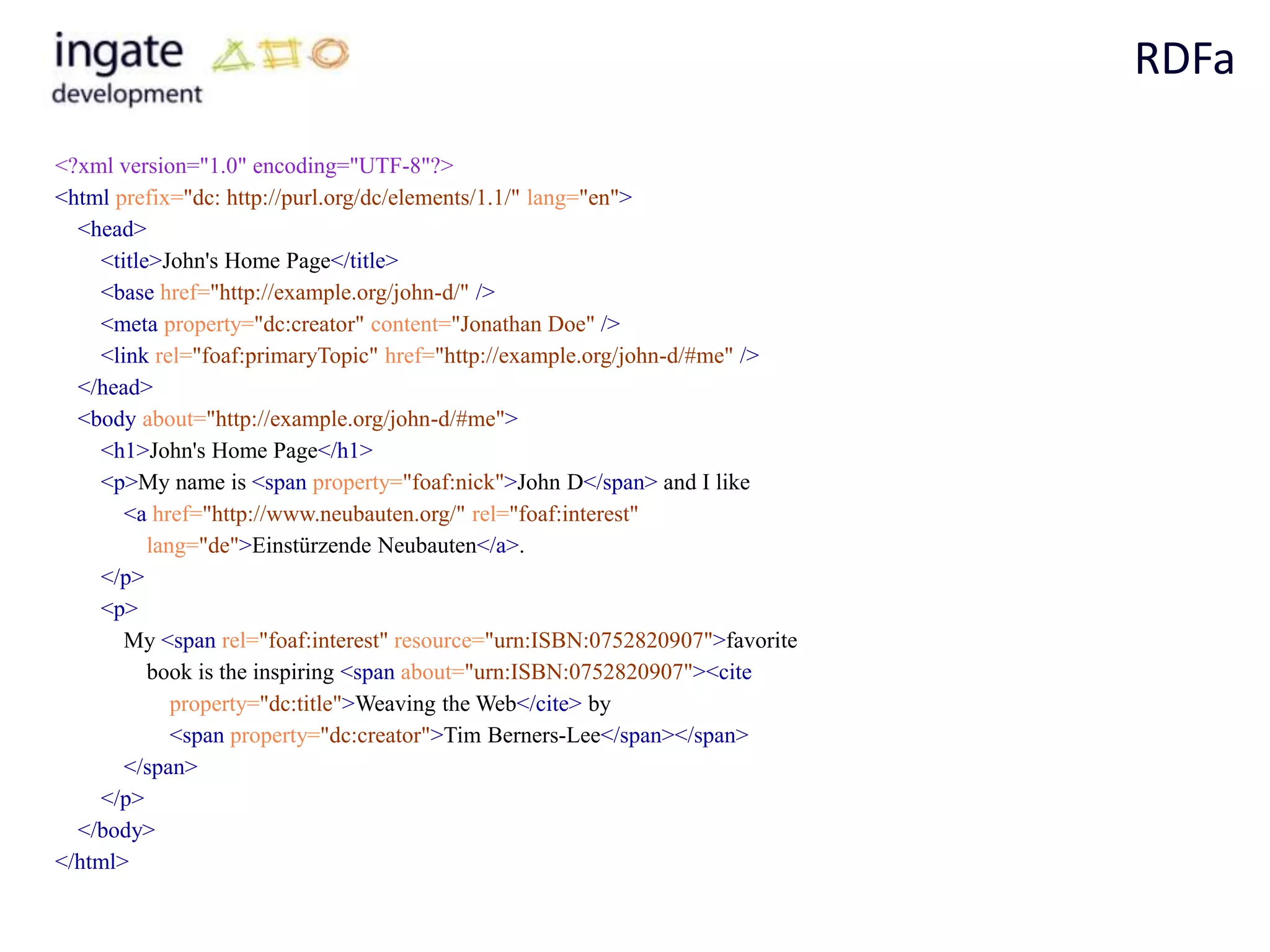This screenshot has height=952, width=1270.
Task: Click the yellow square shape in logo
Action: click(x=281, y=53)
